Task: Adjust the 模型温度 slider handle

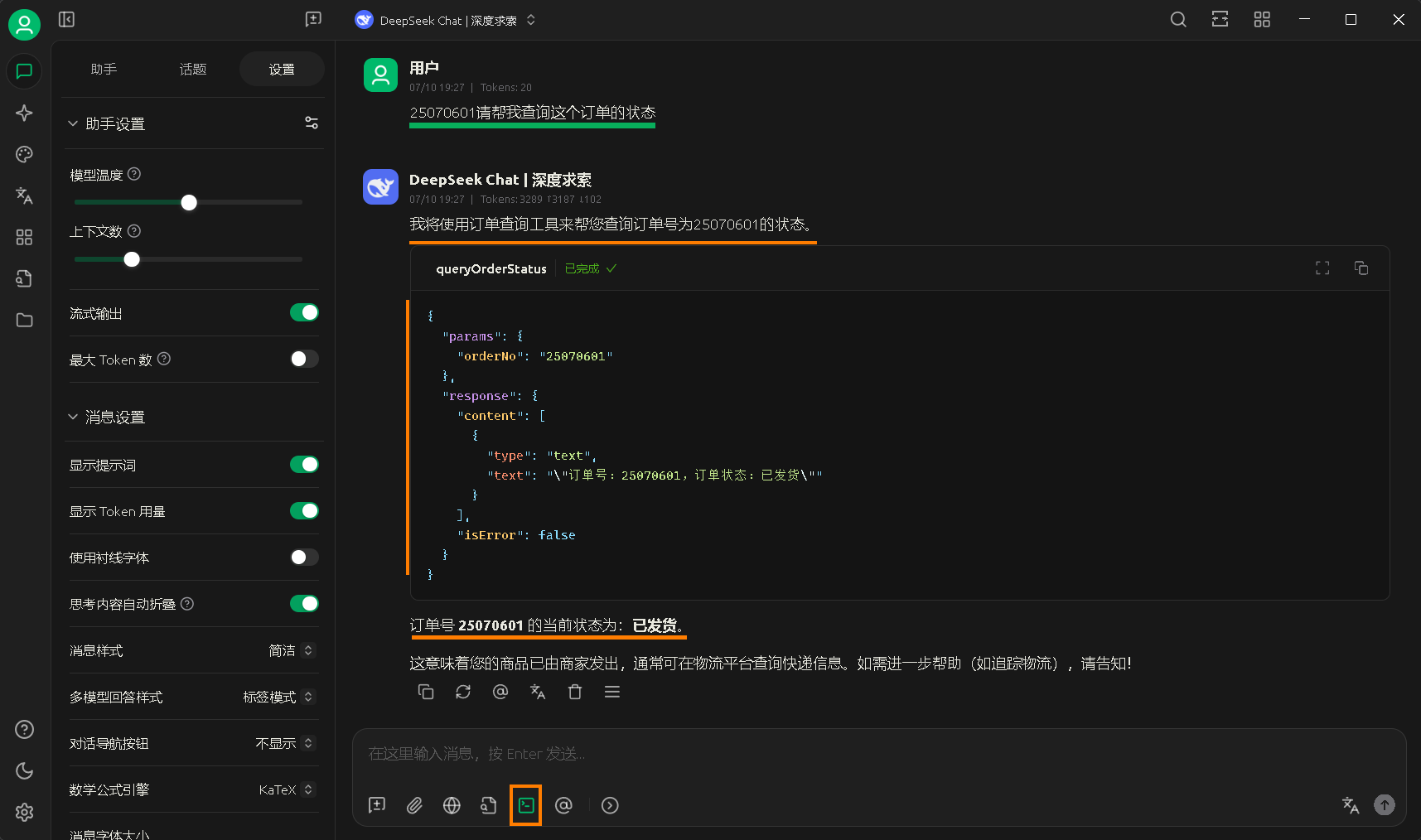Action: (x=189, y=202)
